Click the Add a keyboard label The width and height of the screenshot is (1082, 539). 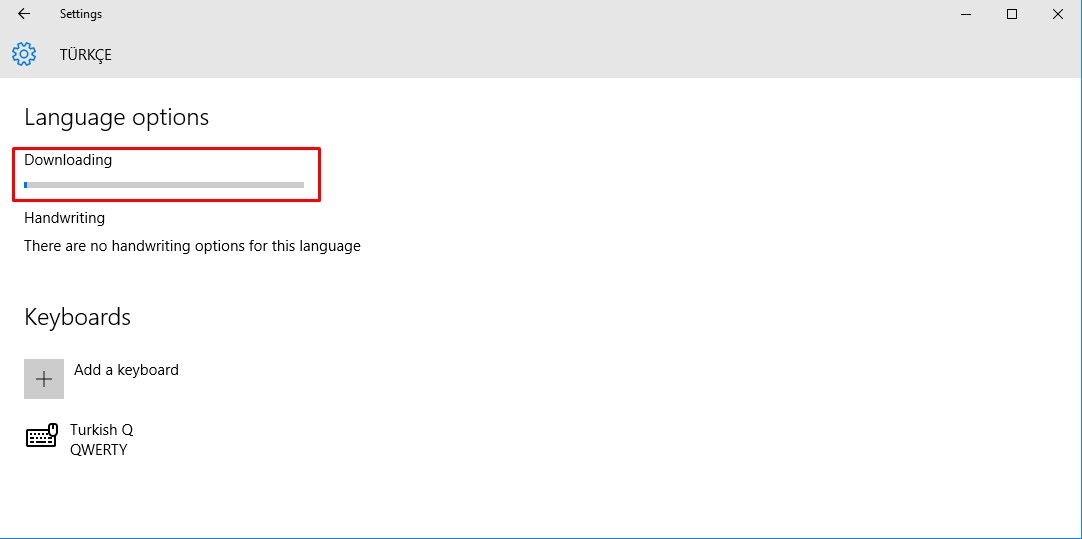[x=126, y=370]
